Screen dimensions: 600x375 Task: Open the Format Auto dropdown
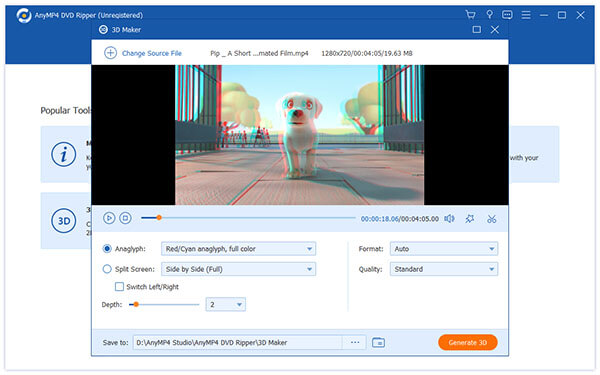(444, 249)
